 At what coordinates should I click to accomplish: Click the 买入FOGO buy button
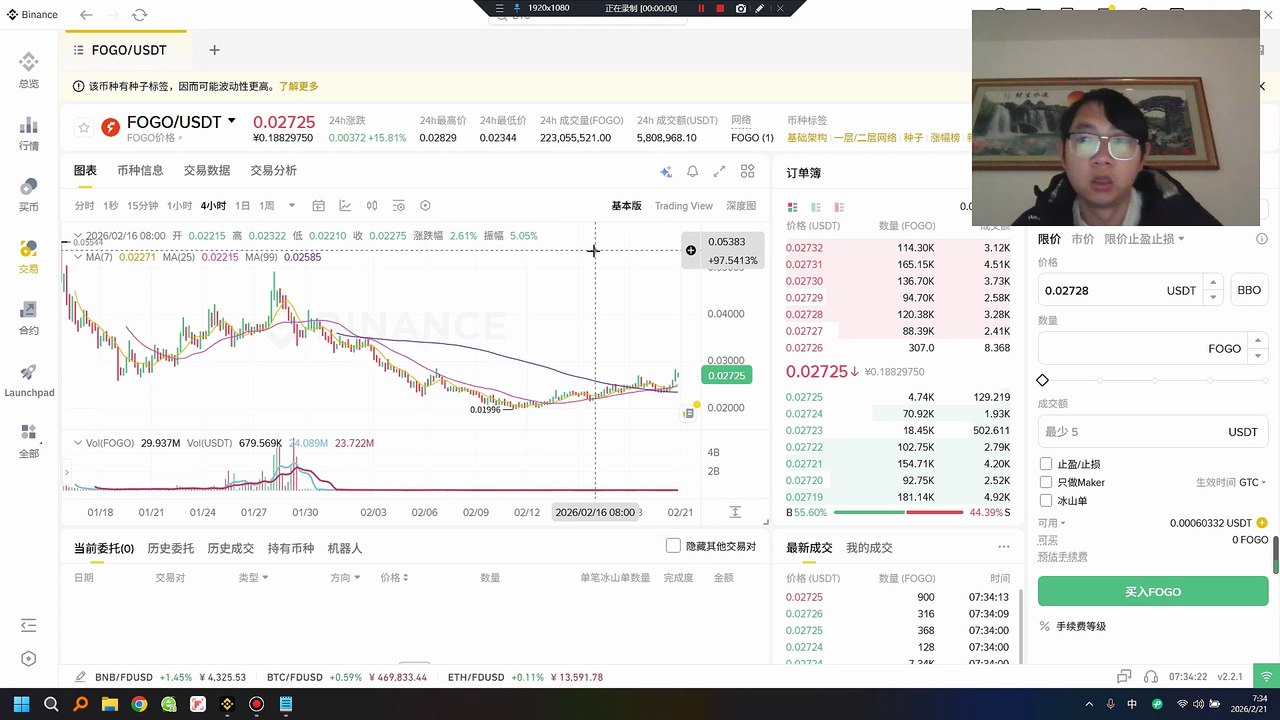[x=1152, y=591]
